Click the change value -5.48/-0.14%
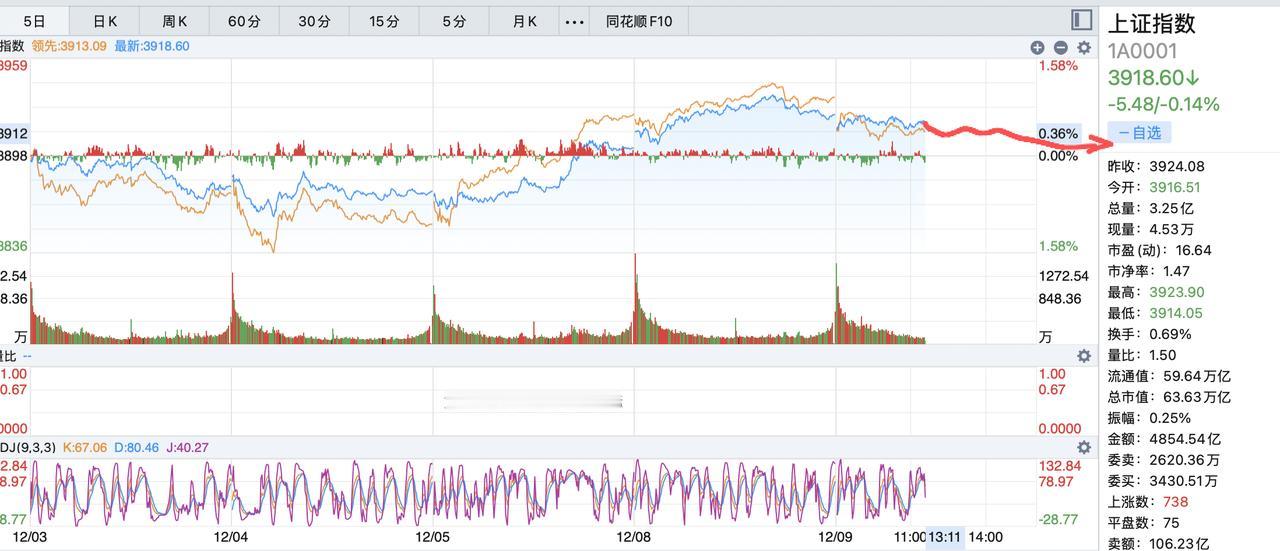This screenshot has height=551, width=1280. point(1163,104)
